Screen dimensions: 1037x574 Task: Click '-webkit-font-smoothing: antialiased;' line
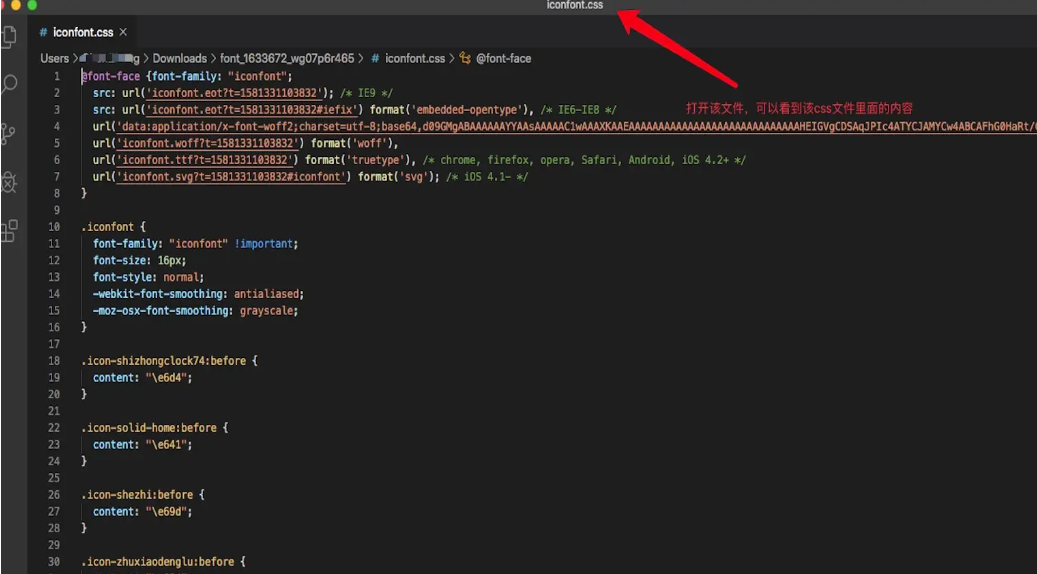pos(198,294)
